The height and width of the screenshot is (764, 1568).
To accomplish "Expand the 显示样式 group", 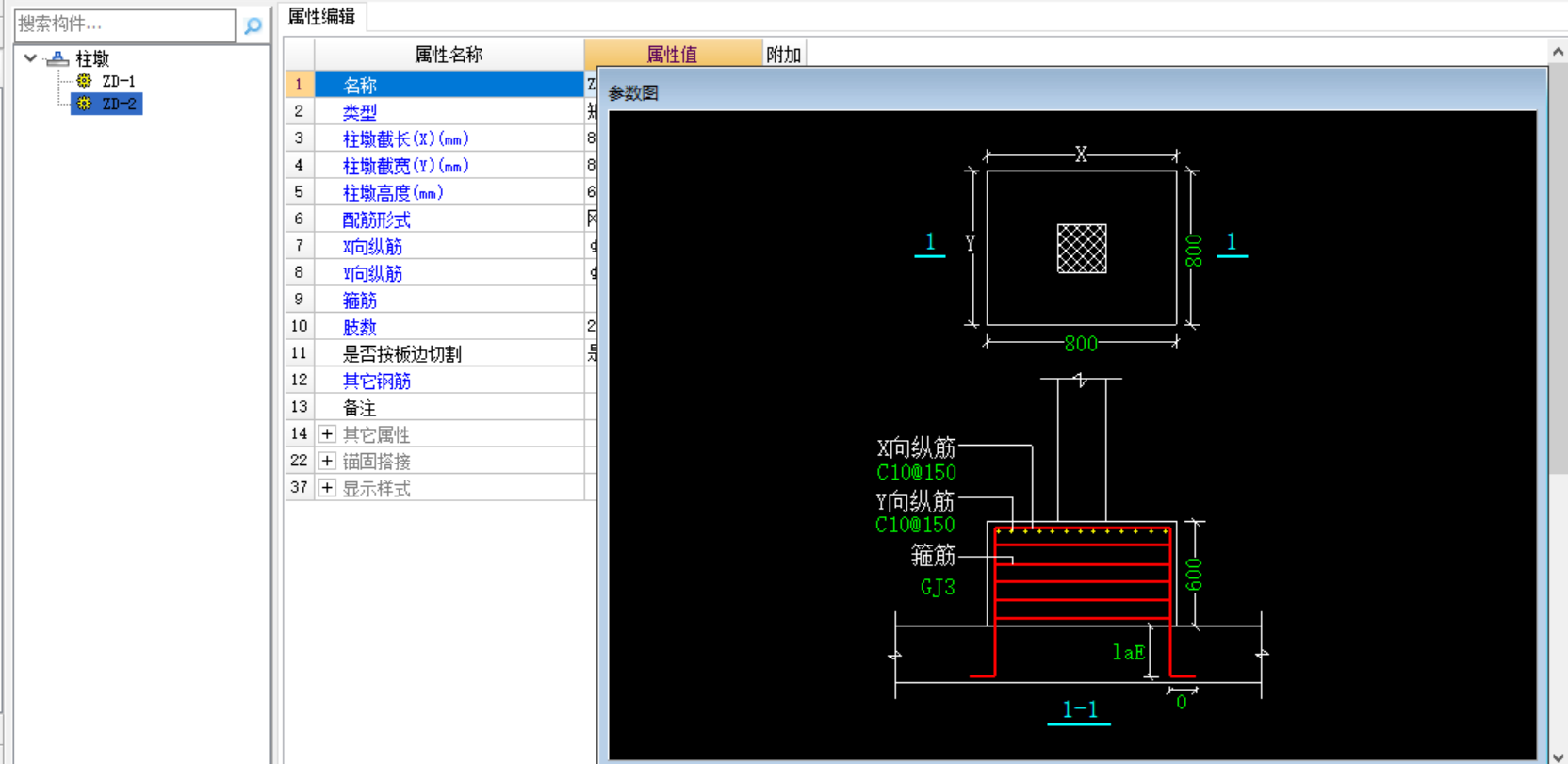I will [x=327, y=488].
